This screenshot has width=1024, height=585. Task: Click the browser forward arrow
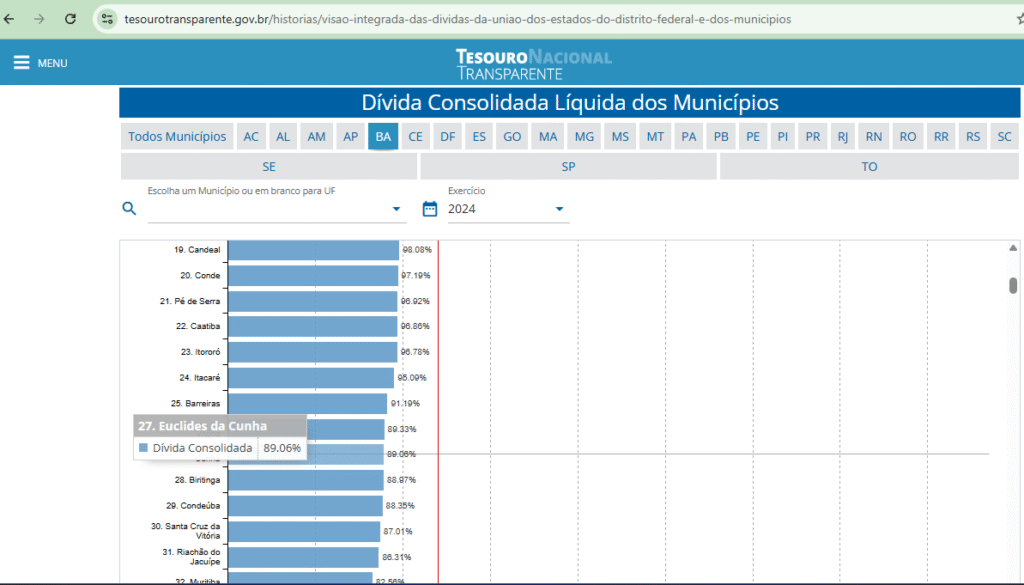pos(39,19)
